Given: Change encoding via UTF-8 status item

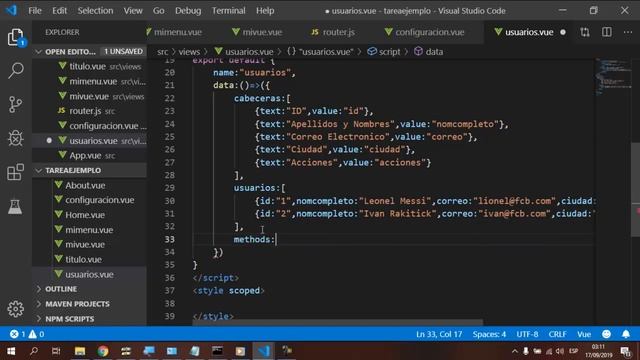Looking at the screenshot, I should pos(527,334).
